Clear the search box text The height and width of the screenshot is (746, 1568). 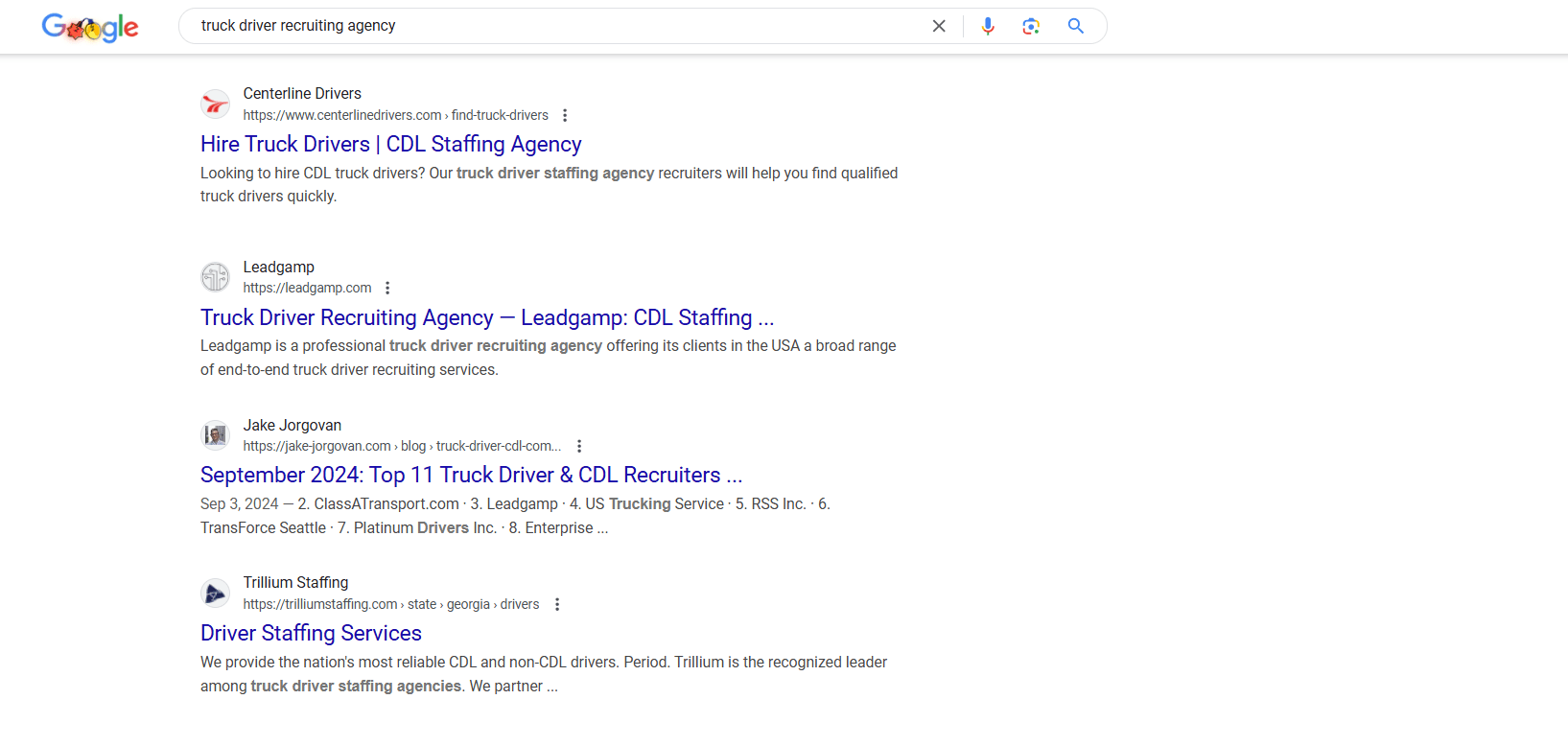[939, 26]
